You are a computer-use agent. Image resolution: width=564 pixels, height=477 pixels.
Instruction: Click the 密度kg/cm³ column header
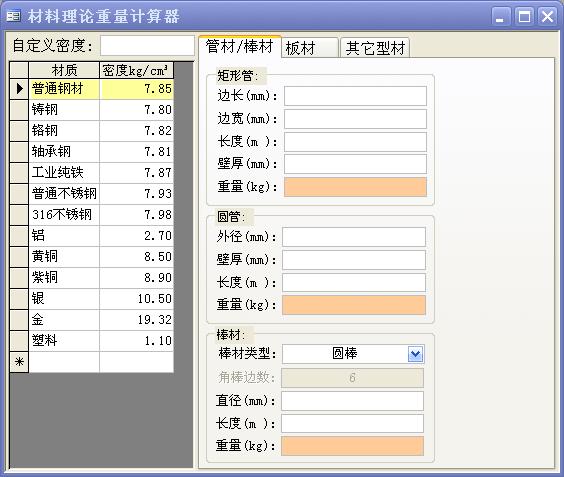pyautogui.click(x=136, y=70)
